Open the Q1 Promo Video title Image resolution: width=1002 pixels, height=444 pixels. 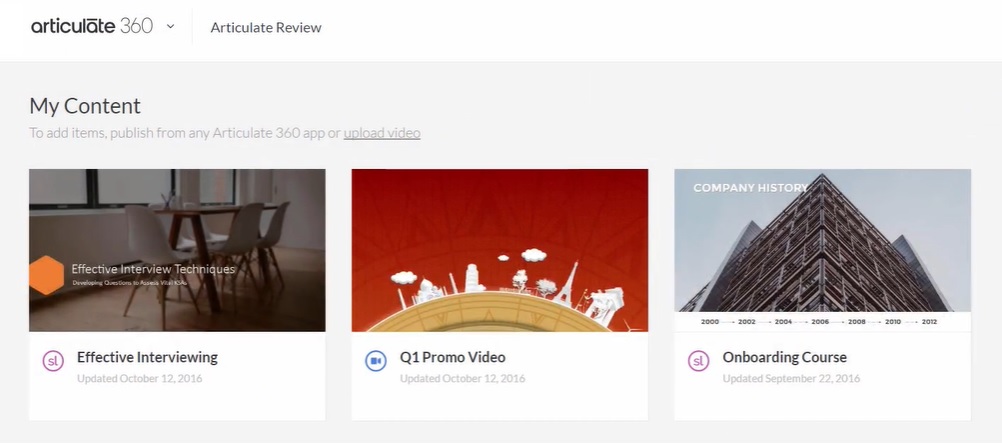pyautogui.click(x=452, y=357)
